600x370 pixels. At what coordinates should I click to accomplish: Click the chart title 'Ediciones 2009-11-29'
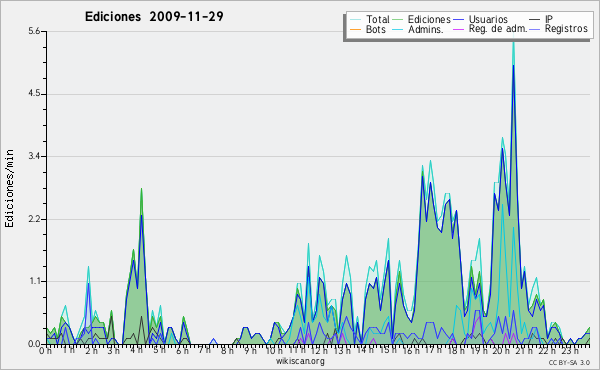[154, 17]
